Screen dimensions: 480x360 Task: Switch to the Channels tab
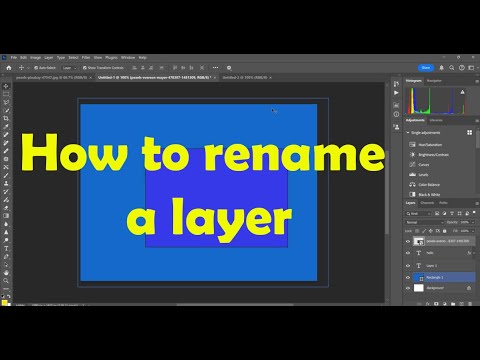pos(427,203)
